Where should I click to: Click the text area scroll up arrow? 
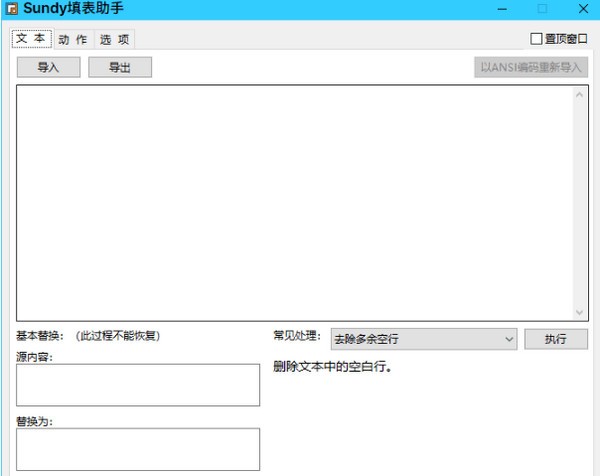(580, 95)
